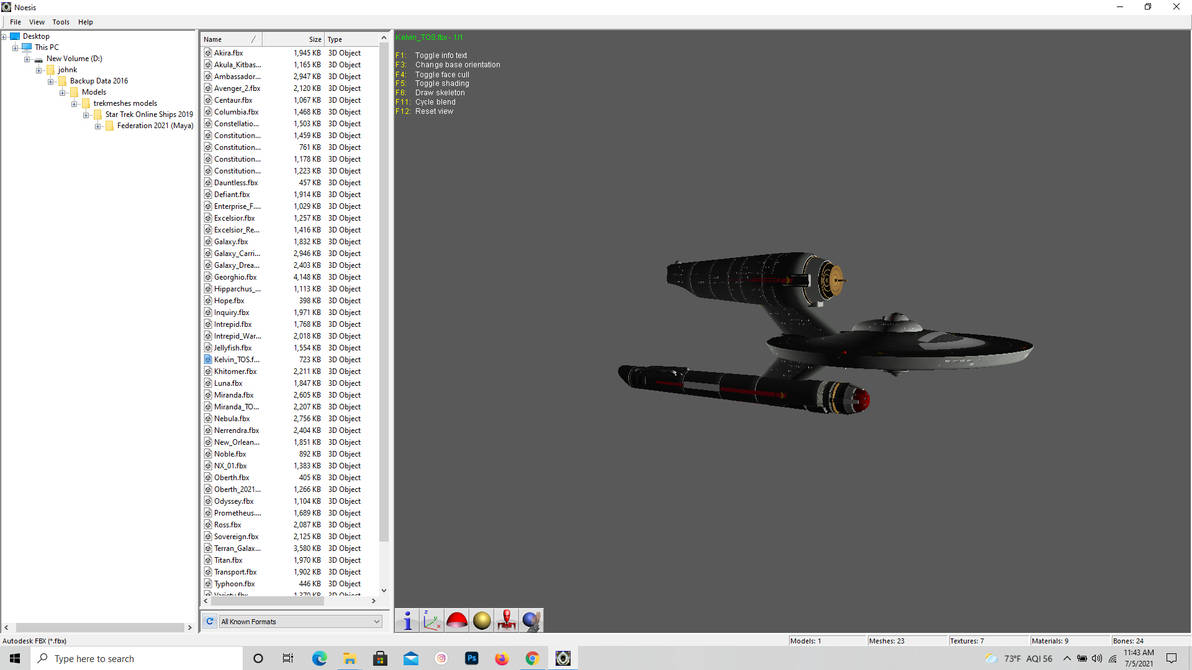The image size is (1192, 670).
Task: Click cycle blend blue sphere icon
Action: click(531, 621)
